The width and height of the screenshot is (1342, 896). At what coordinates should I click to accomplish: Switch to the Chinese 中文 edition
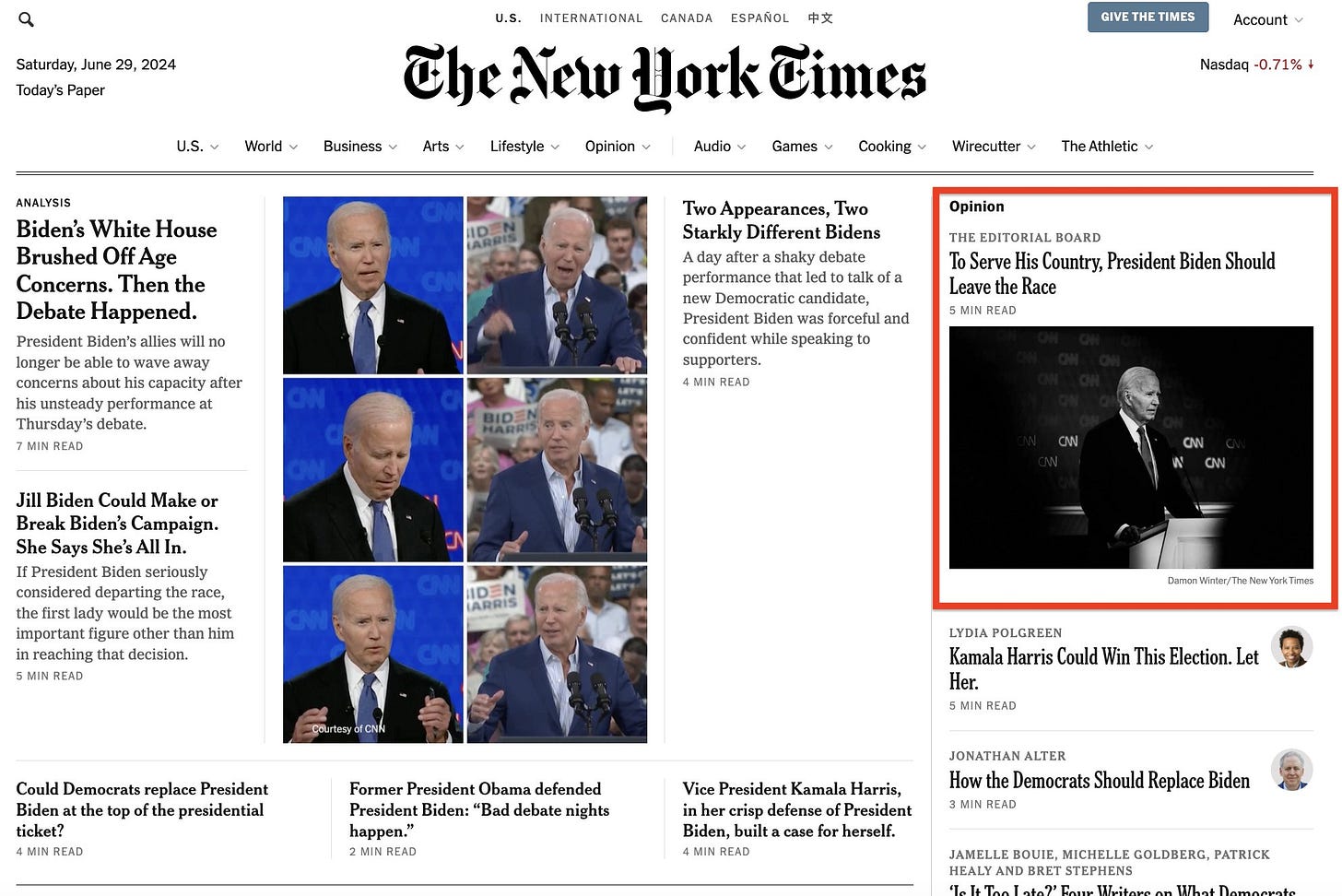pyautogui.click(x=820, y=18)
